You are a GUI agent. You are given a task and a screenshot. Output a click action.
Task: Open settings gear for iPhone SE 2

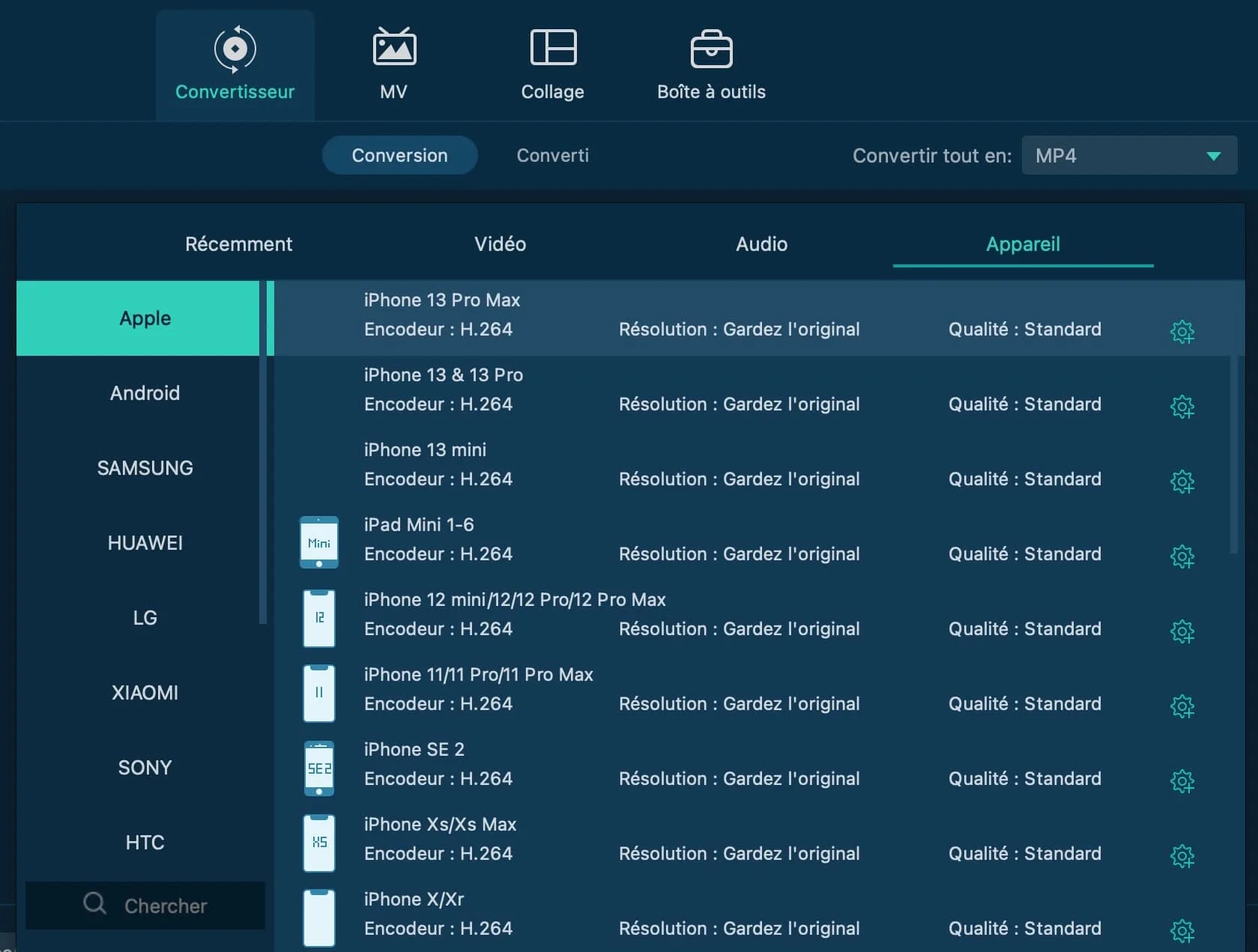click(x=1182, y=781)
